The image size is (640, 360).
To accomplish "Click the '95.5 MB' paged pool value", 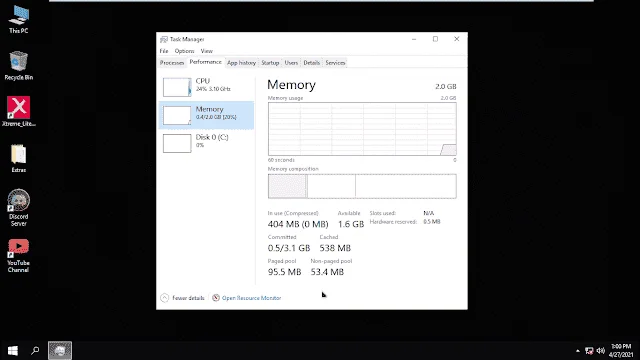I will [x=284, y=272].
